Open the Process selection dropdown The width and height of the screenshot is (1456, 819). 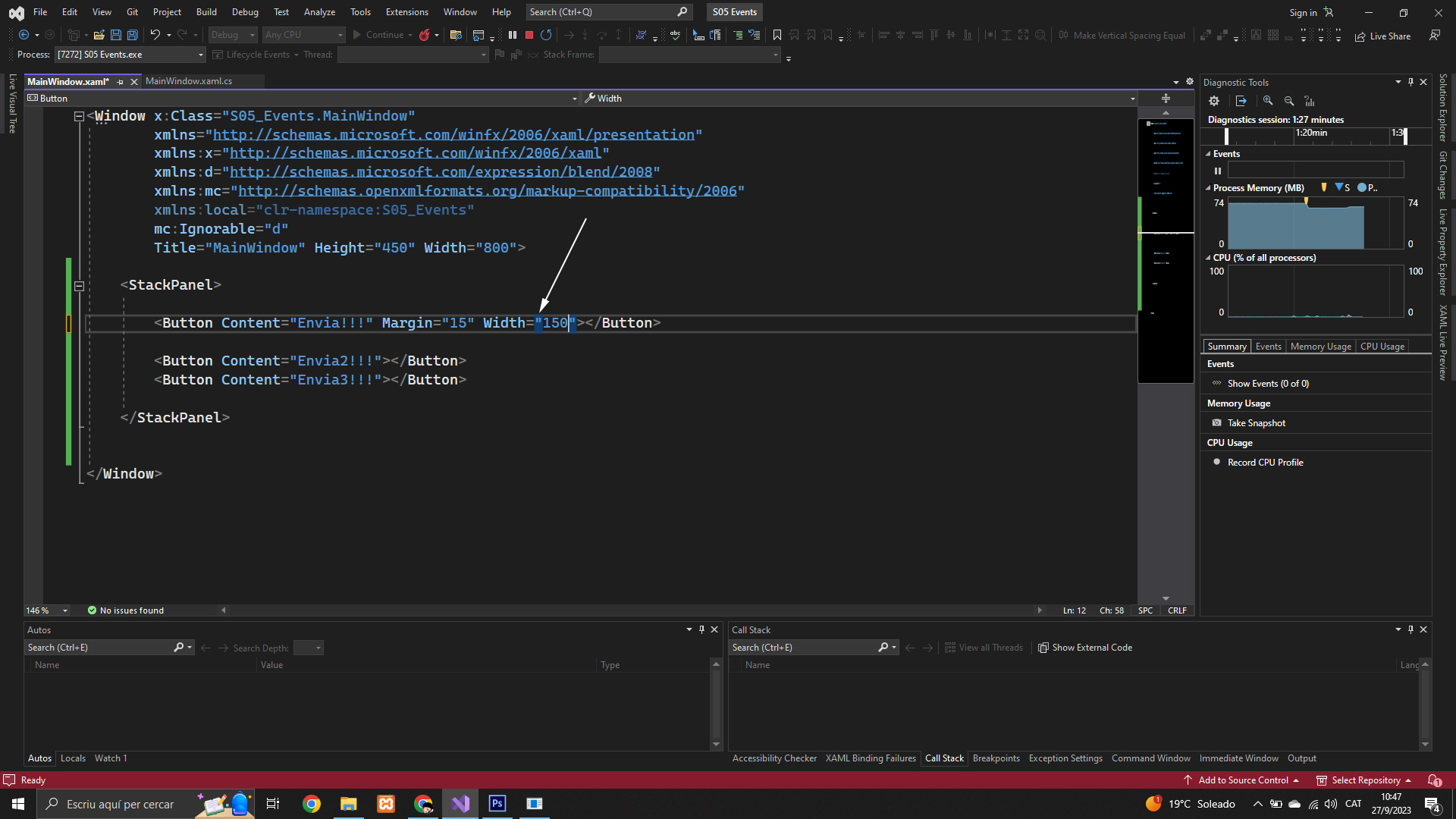pos(200,55)
